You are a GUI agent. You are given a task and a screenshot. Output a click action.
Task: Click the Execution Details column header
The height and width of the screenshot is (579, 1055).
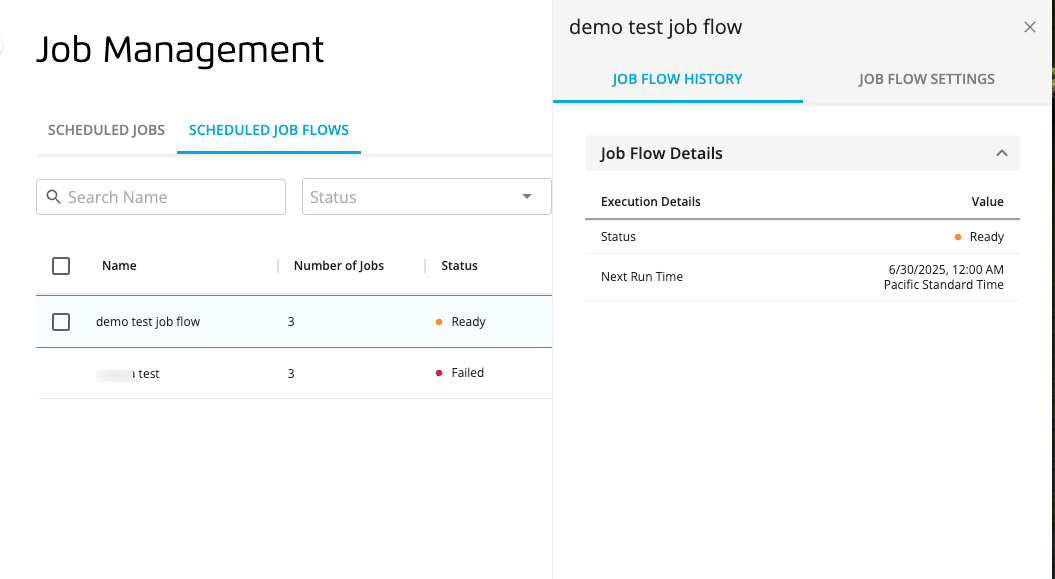point(651,202)
